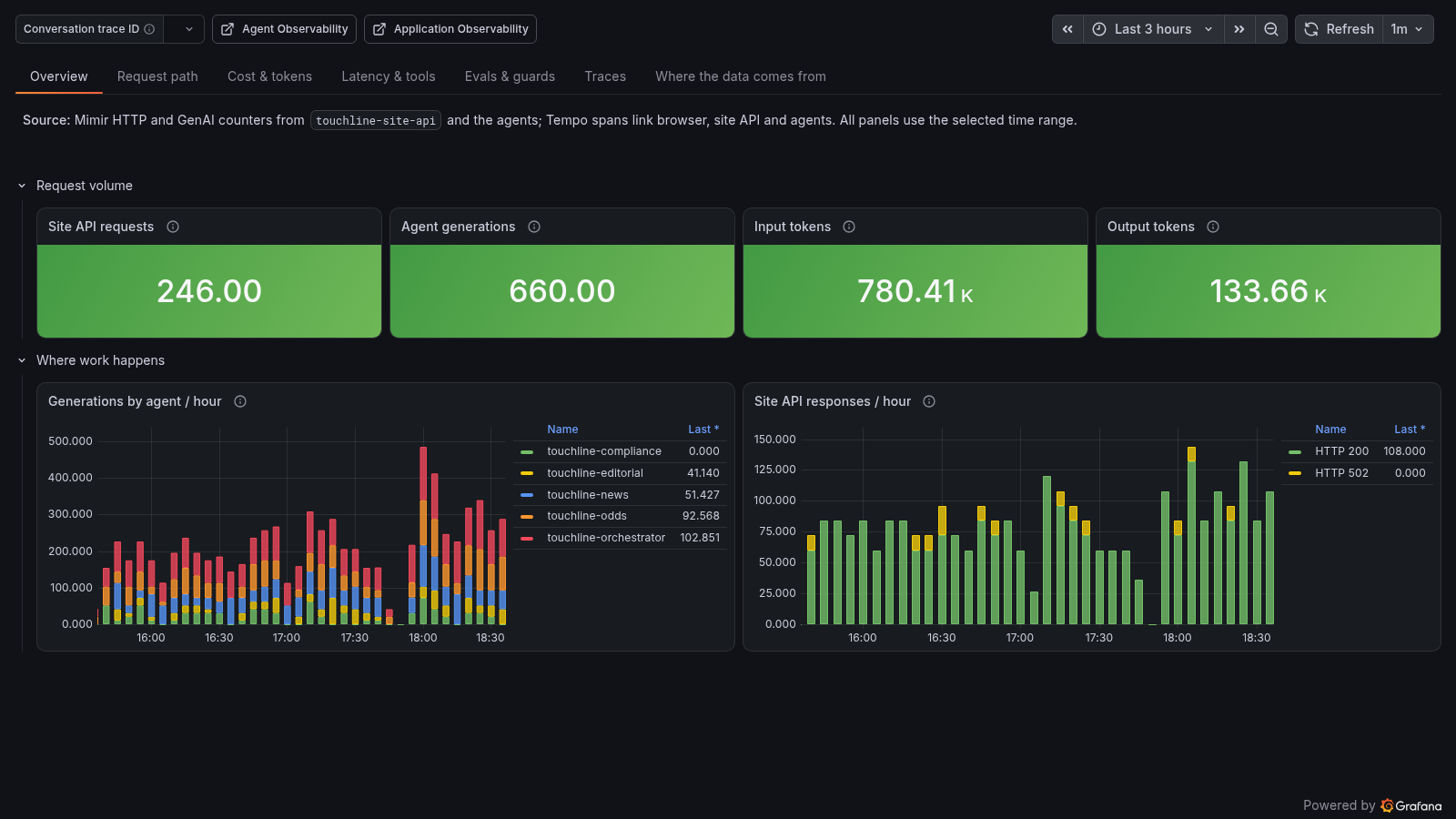Shift time range forward
Screen dimensions: 1456x819
pos(1239,29)
